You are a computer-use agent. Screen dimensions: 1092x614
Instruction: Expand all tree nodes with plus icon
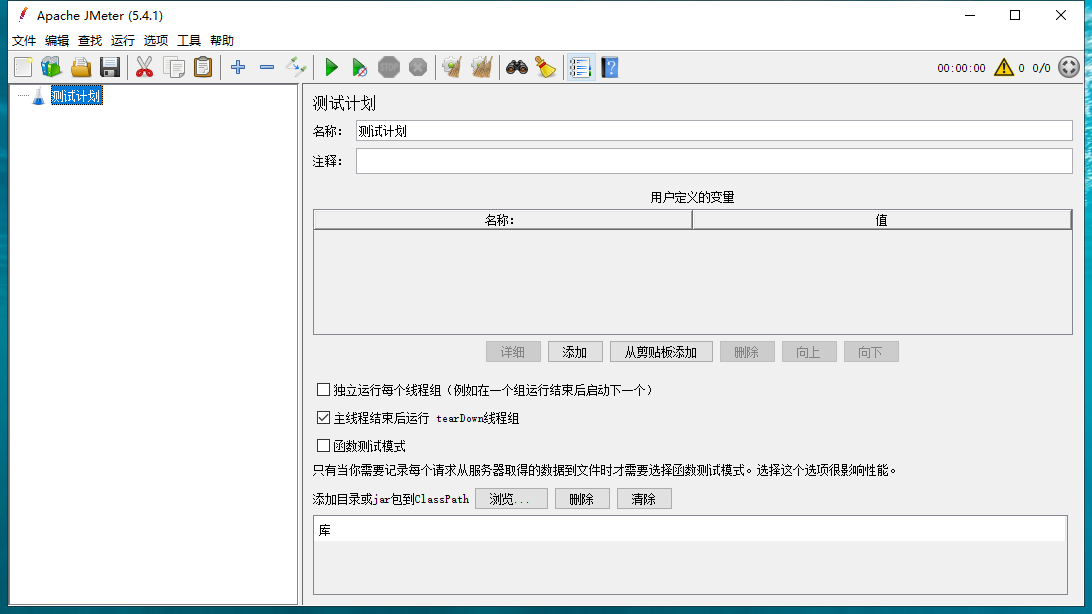238,68
